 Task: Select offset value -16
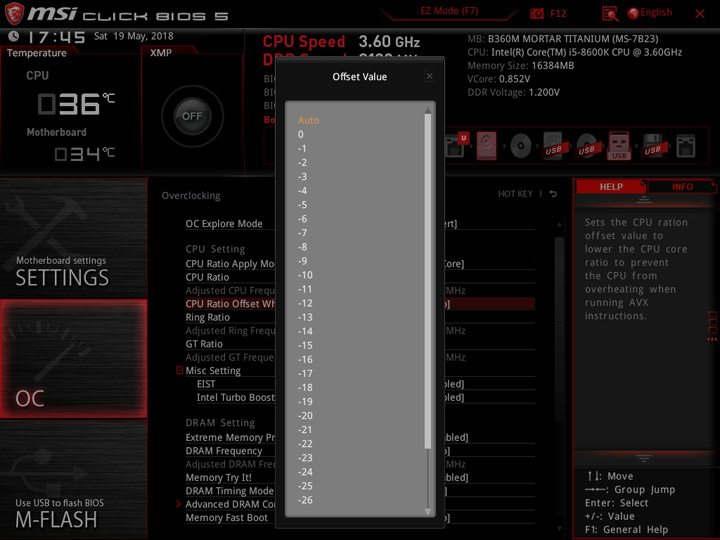point(305,359)
